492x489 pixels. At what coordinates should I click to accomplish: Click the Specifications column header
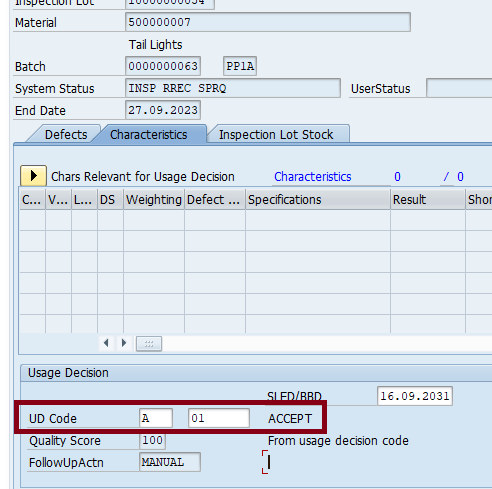coord(318,200)
